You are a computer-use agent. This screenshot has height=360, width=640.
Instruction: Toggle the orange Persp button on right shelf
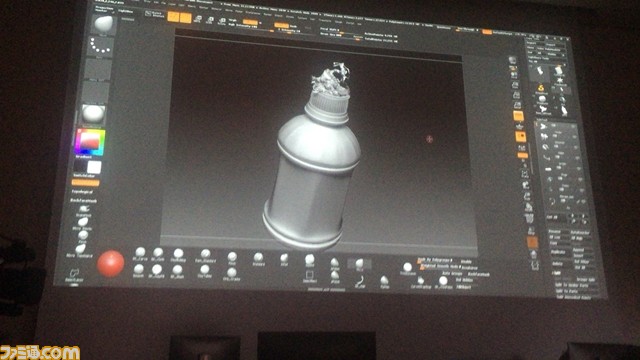[518, 116]
